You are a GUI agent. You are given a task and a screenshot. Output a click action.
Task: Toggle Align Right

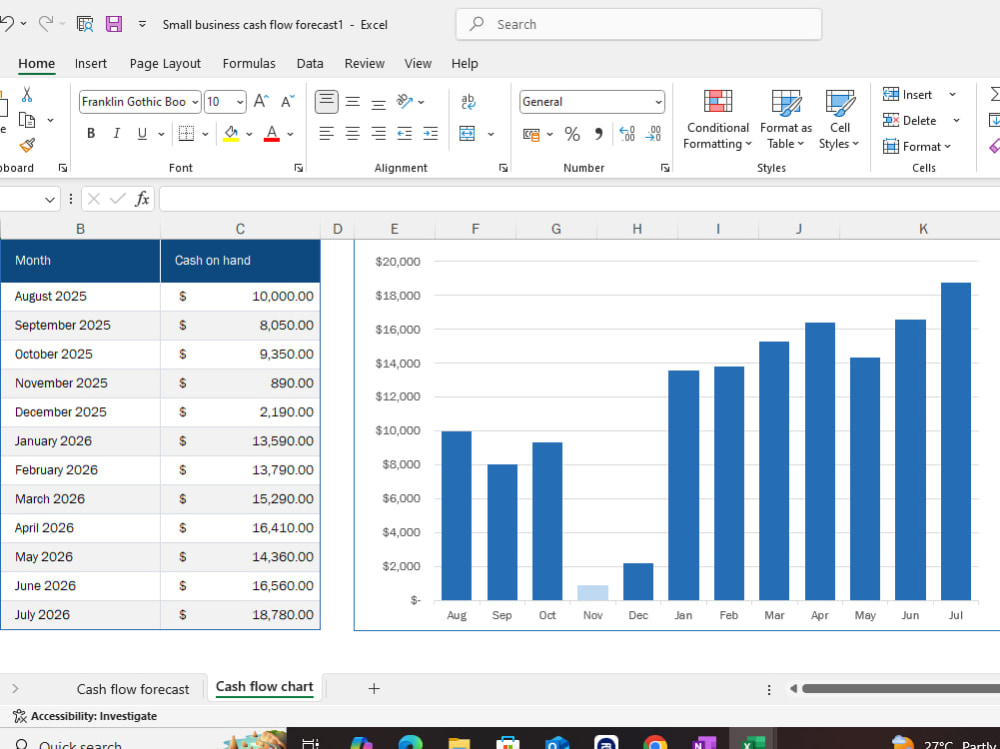pos(379,133)
